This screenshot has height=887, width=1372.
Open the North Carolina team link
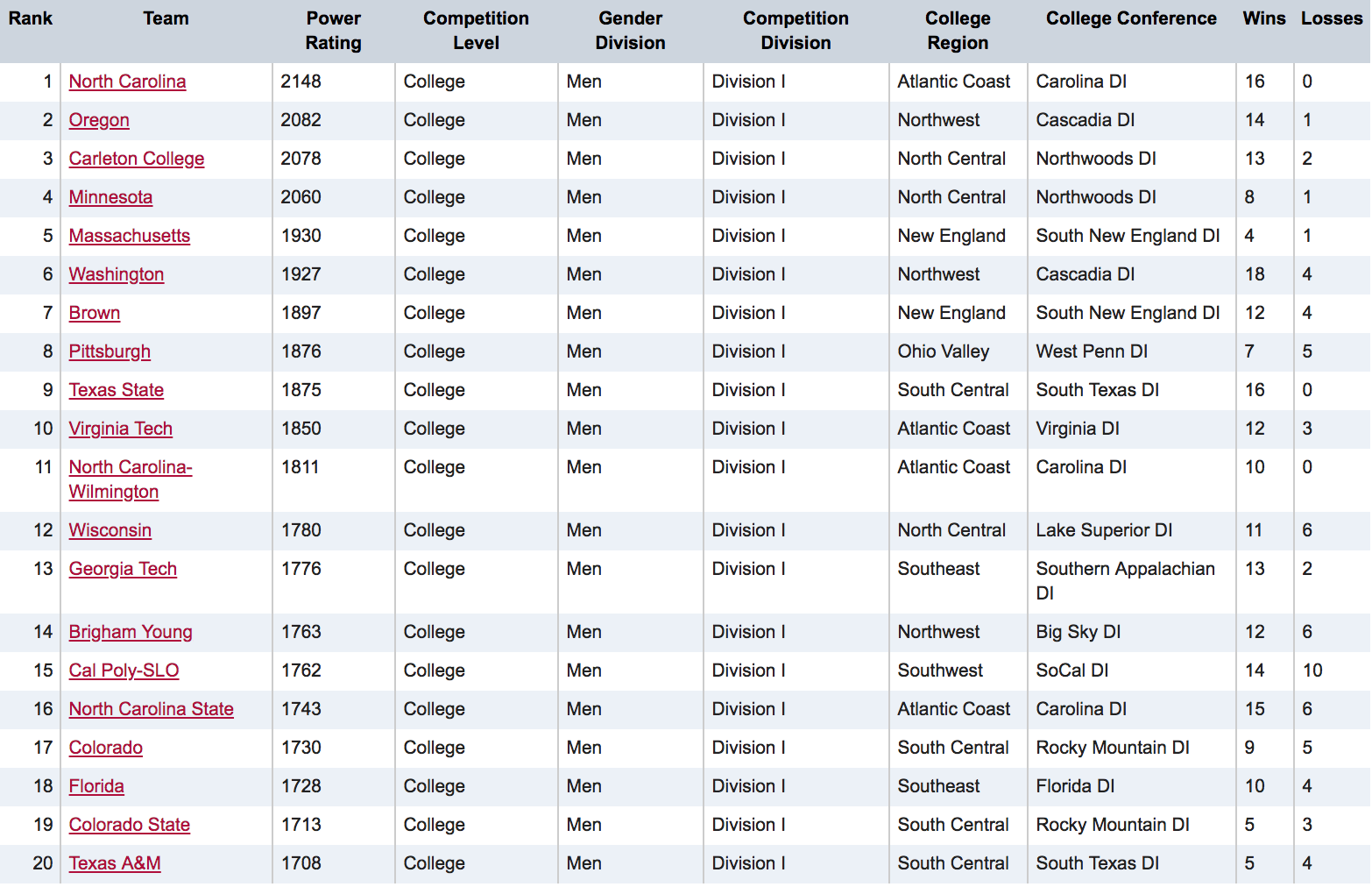pyautogui.click(x=127, y=82)
